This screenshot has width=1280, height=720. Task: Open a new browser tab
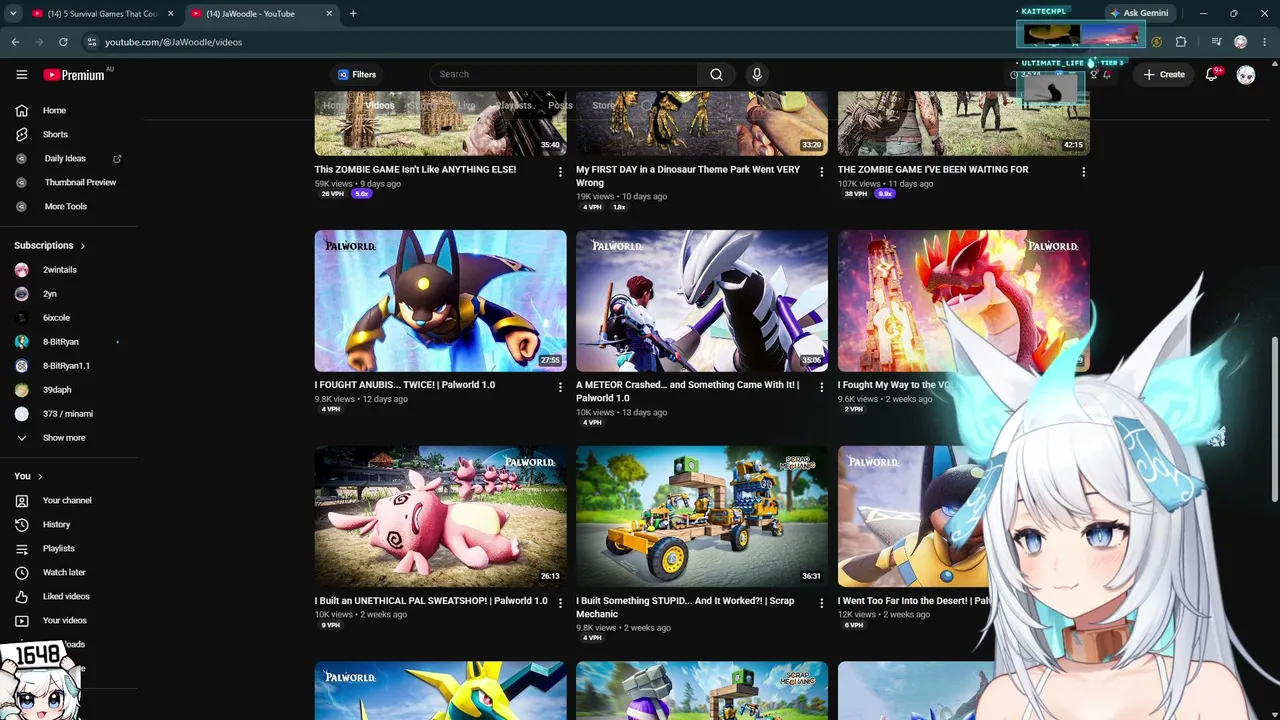(x=353, y=14)
